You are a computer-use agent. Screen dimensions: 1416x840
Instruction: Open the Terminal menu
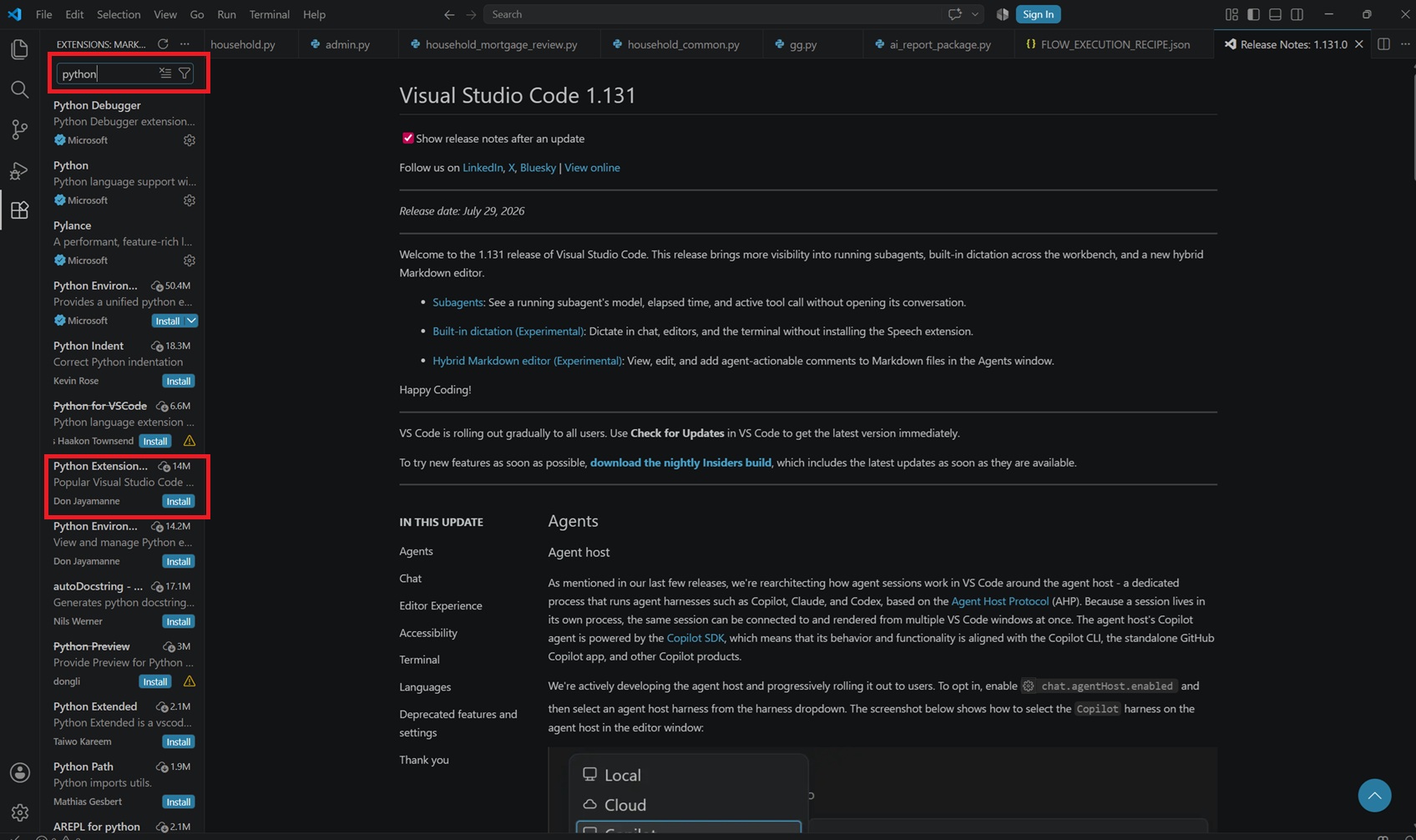point(270,14)
